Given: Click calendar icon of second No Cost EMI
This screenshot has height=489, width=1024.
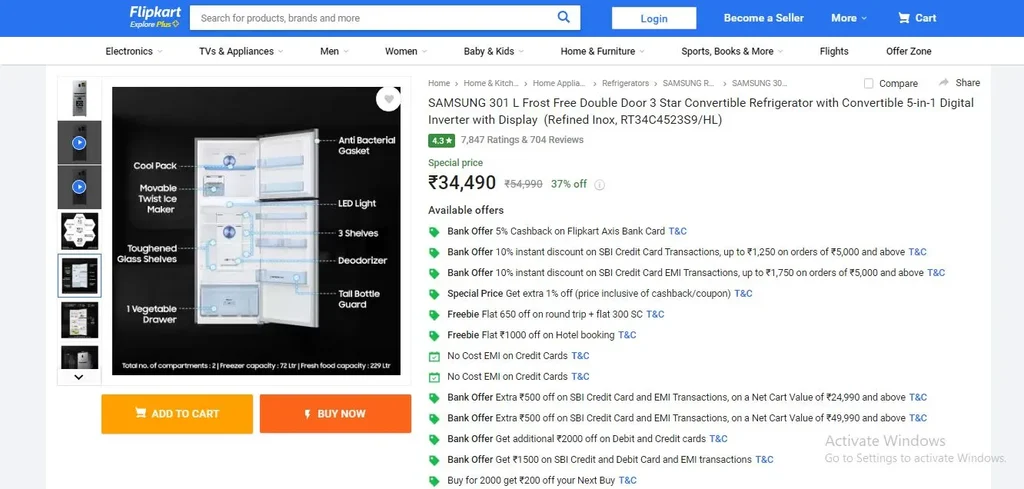Looking at the screenshot, I should coord(434,377).
